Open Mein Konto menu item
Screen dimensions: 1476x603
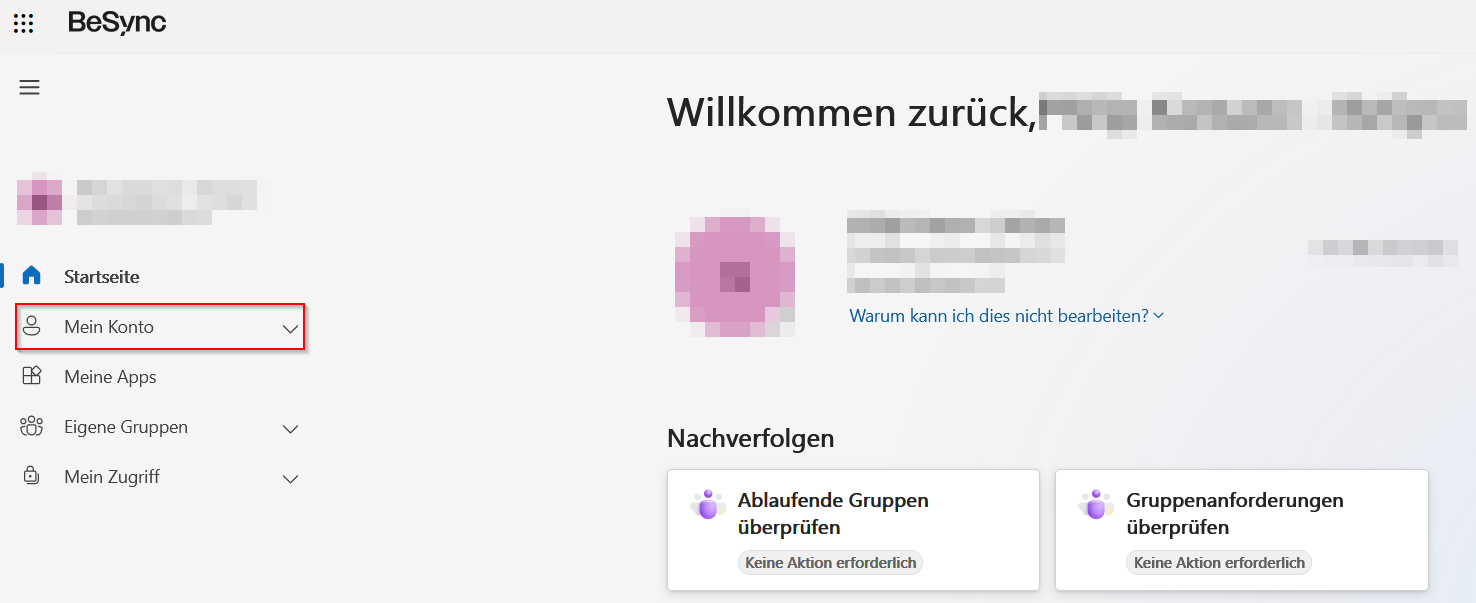pyautogui.click(x=160, y=327)
